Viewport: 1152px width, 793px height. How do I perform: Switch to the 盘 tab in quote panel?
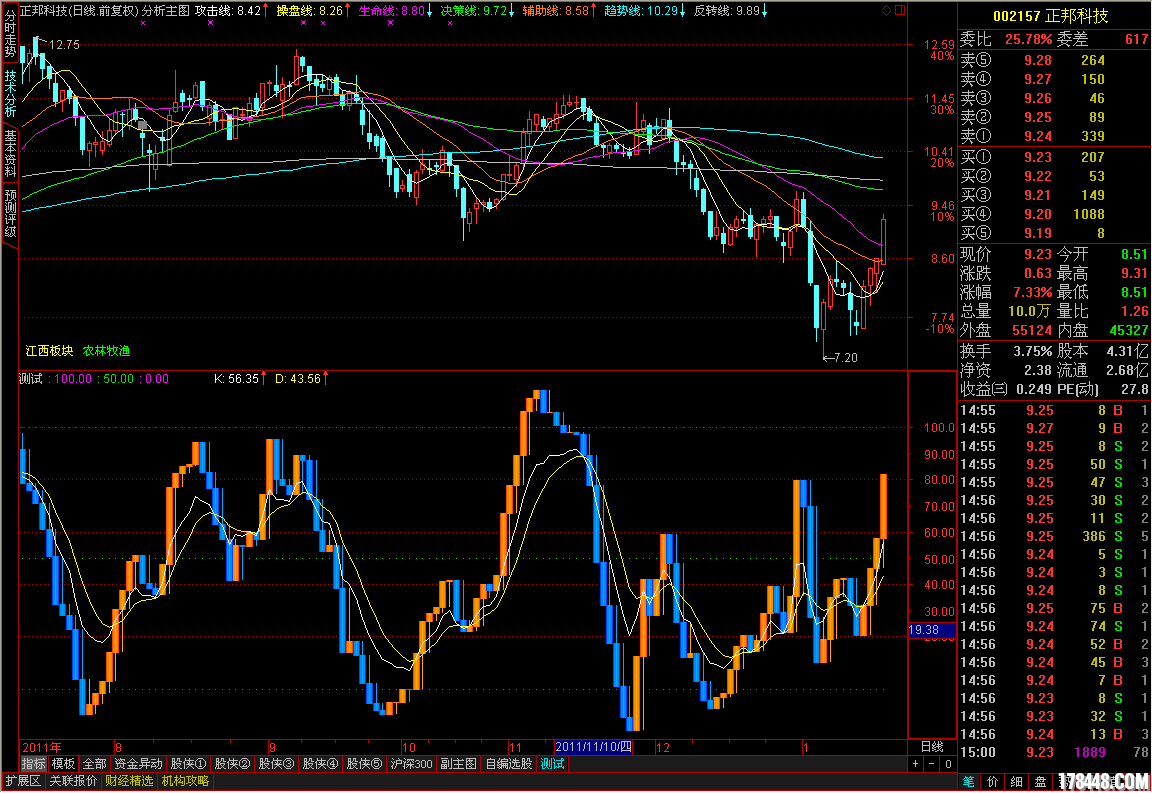click(1040, 782)
